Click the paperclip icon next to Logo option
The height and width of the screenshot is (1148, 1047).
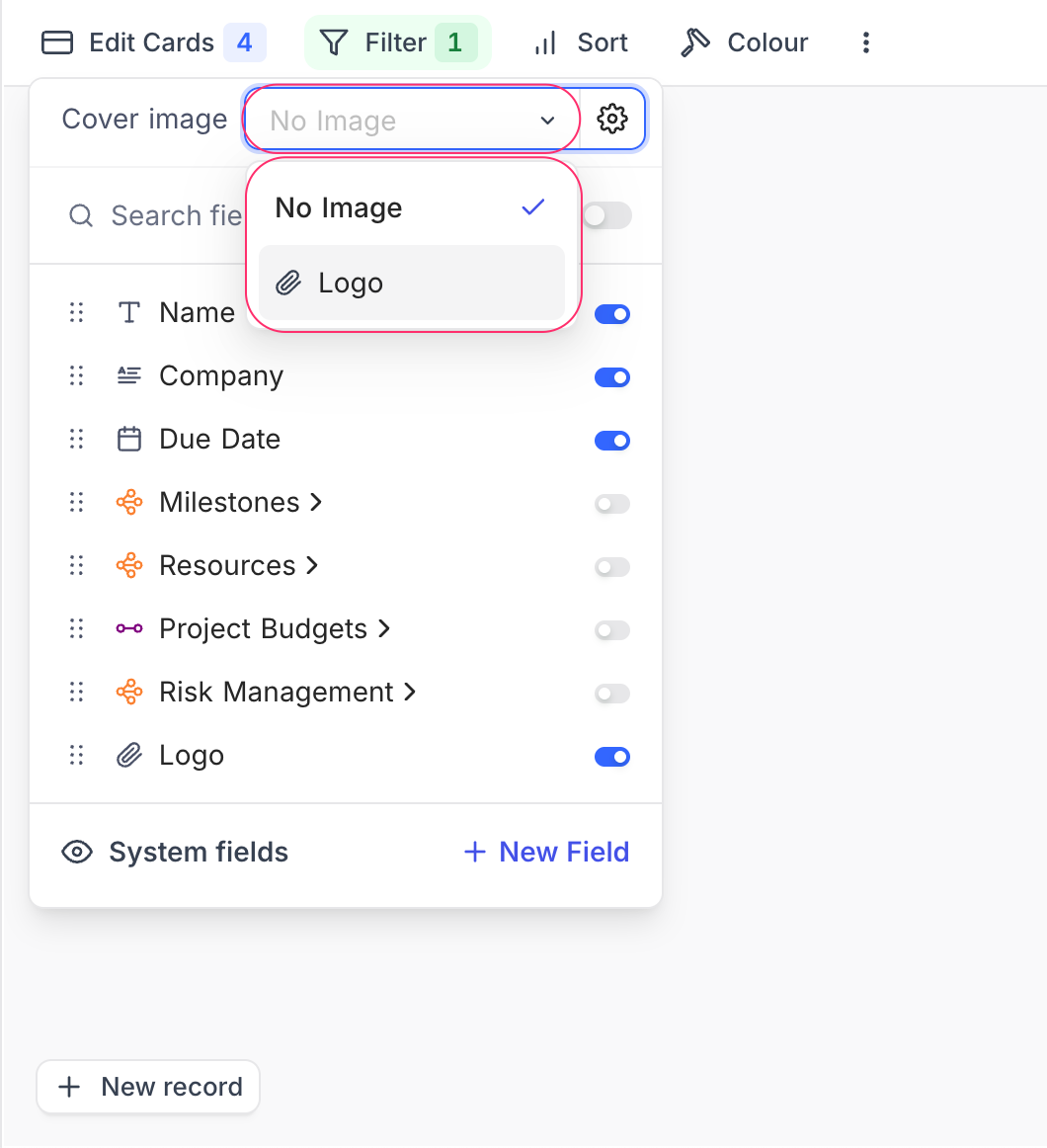(288, 283)
